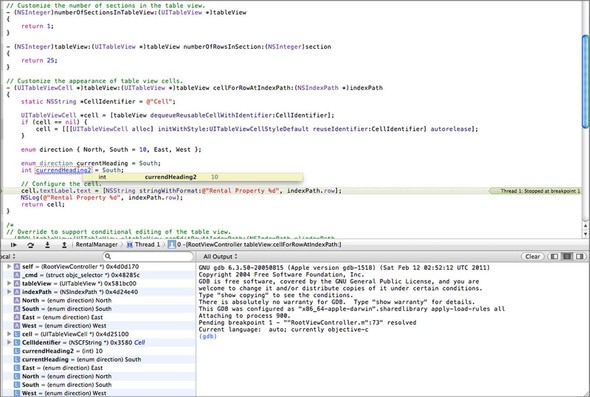This screenshot has width=590, height=397.
Task: Click the Step Out debug button
Action: click(x=64, y=245)
